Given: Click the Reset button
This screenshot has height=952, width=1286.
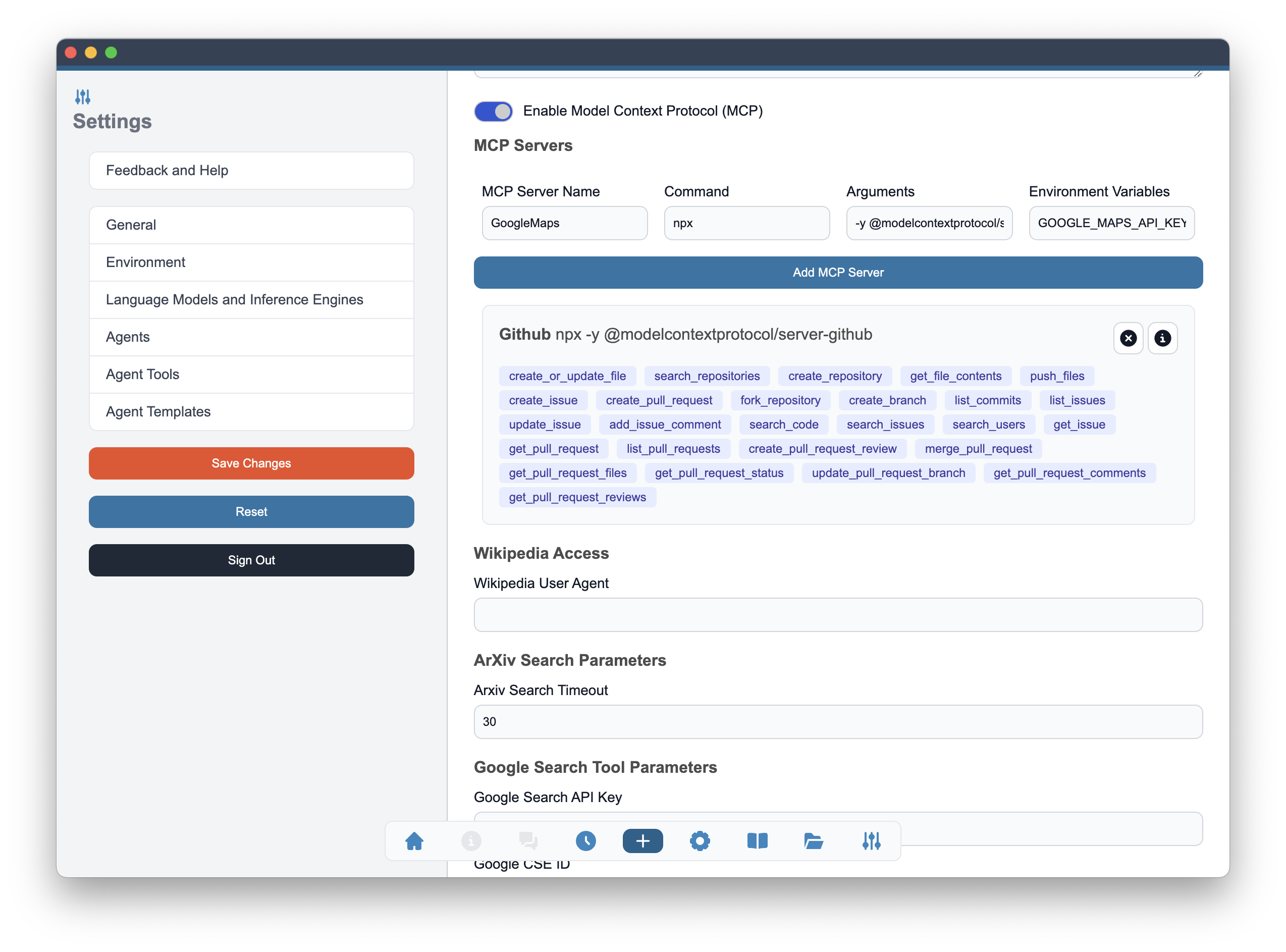Looking at the screenshot, I should (251, 512).
